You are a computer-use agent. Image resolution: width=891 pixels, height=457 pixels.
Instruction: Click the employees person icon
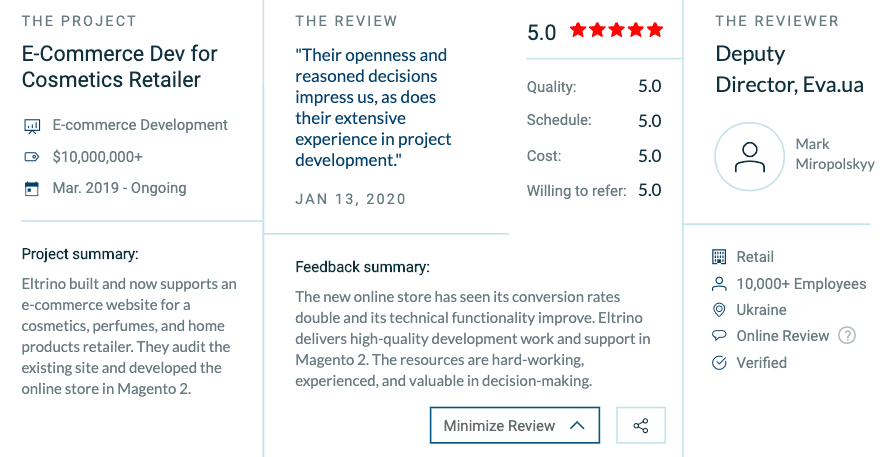[x=718, y=284]
